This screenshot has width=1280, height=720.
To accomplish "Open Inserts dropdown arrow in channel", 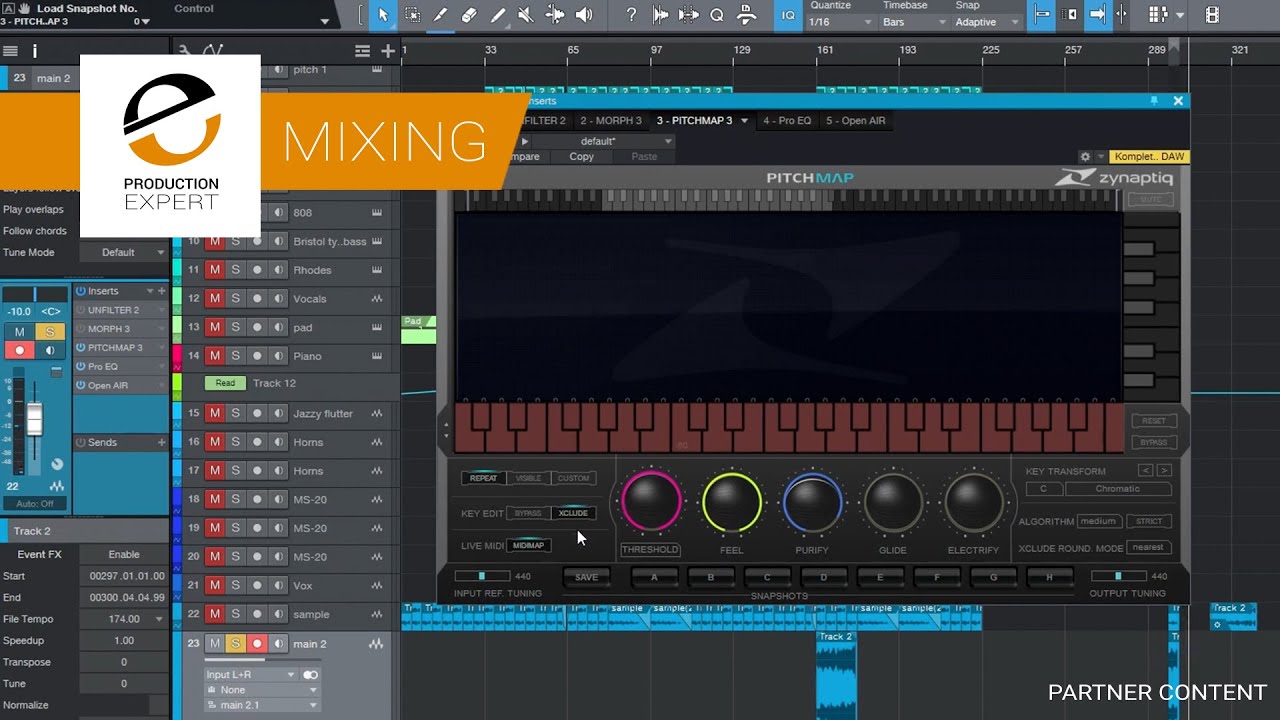I will (x=150, y=291).
